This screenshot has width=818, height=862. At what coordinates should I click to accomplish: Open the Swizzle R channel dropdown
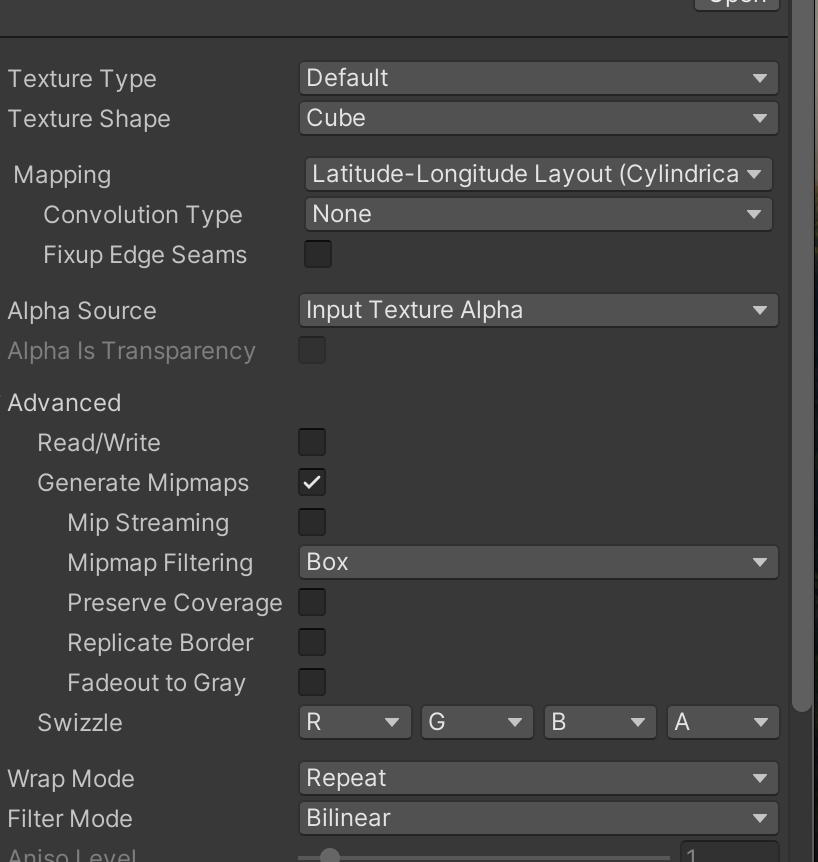[355, 722]
